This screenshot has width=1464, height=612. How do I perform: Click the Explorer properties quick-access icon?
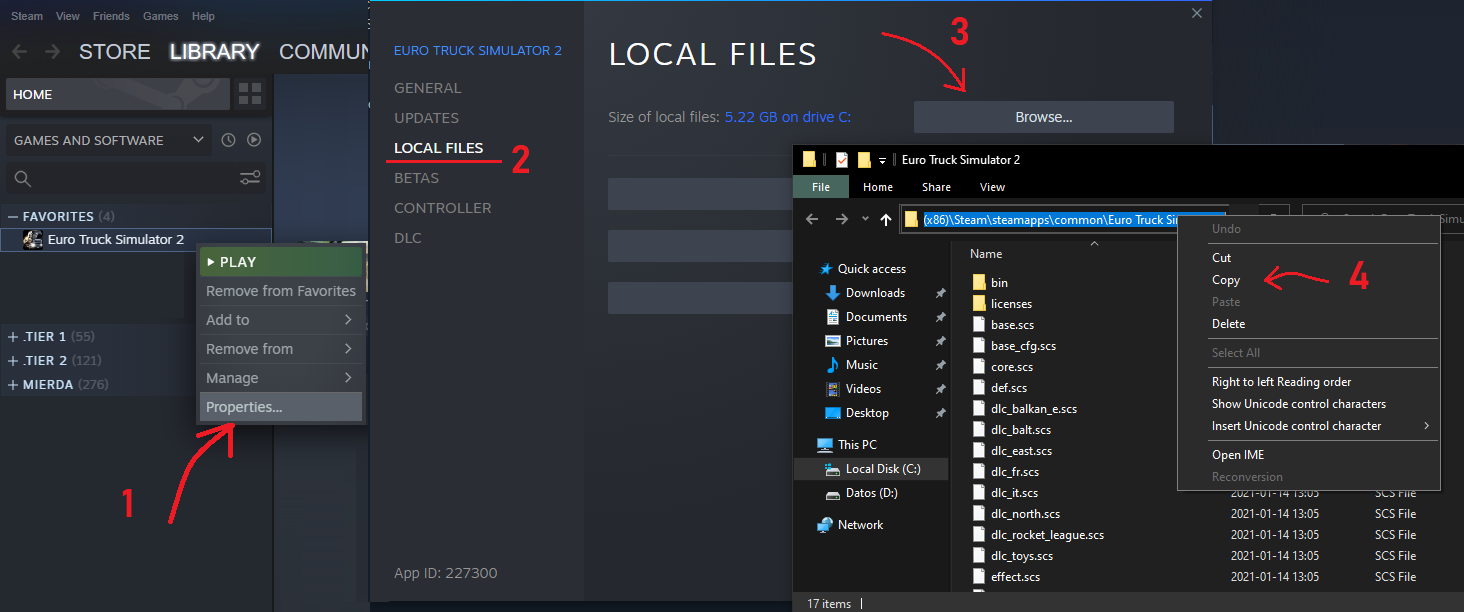[x=842, y=160]
